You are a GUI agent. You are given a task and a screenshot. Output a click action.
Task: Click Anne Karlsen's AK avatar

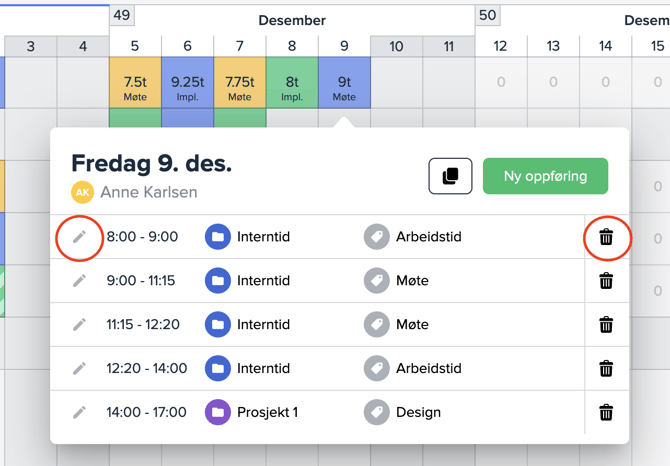click(82, 192)
